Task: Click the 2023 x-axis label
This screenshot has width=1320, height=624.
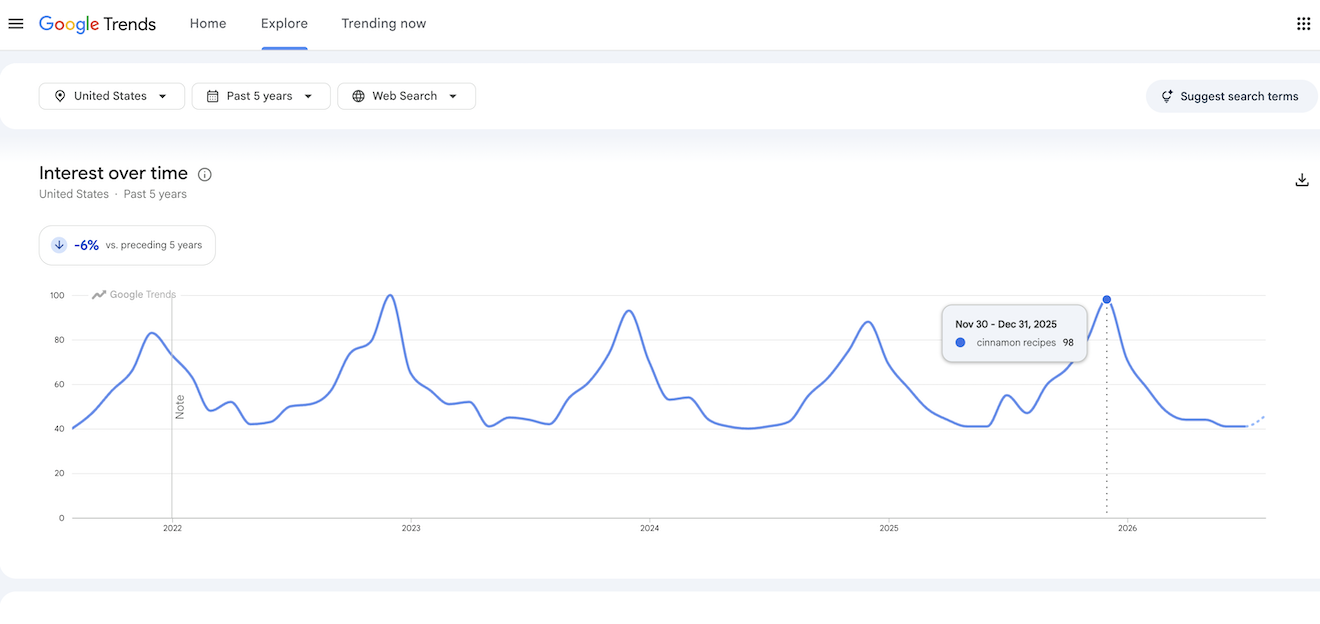Action: (411, 528)
